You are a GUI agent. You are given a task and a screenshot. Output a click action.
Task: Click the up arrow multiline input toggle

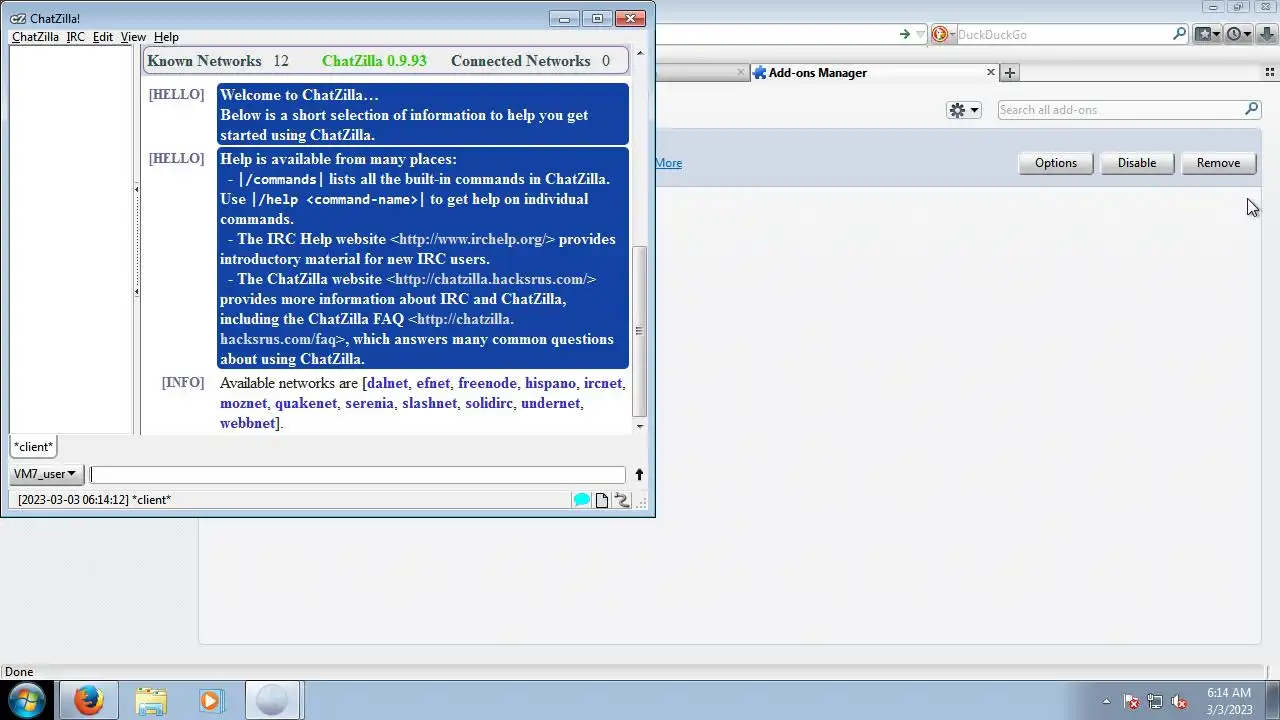coord(639,474)
